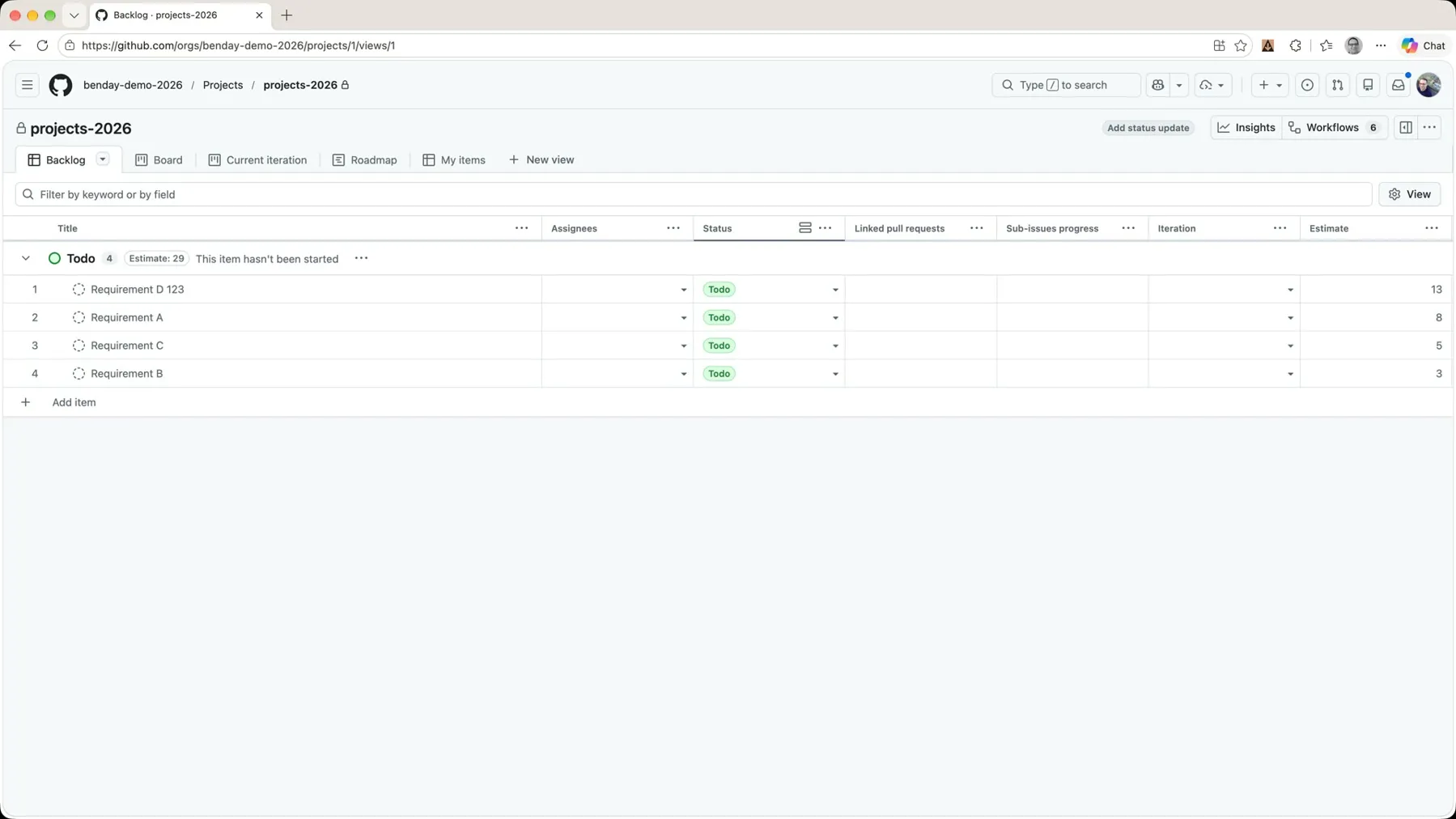1456x819 pixels.
Task: Focus the filter by keyword field
Action: pyautogui.click(x=694, y=194)
